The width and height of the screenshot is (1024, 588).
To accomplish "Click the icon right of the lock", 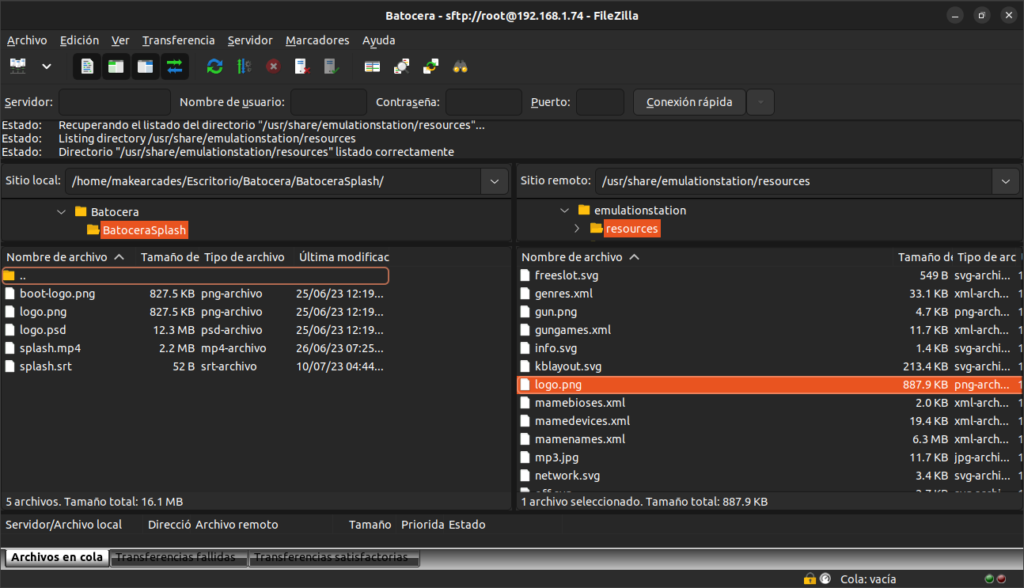I will point(825,579).
